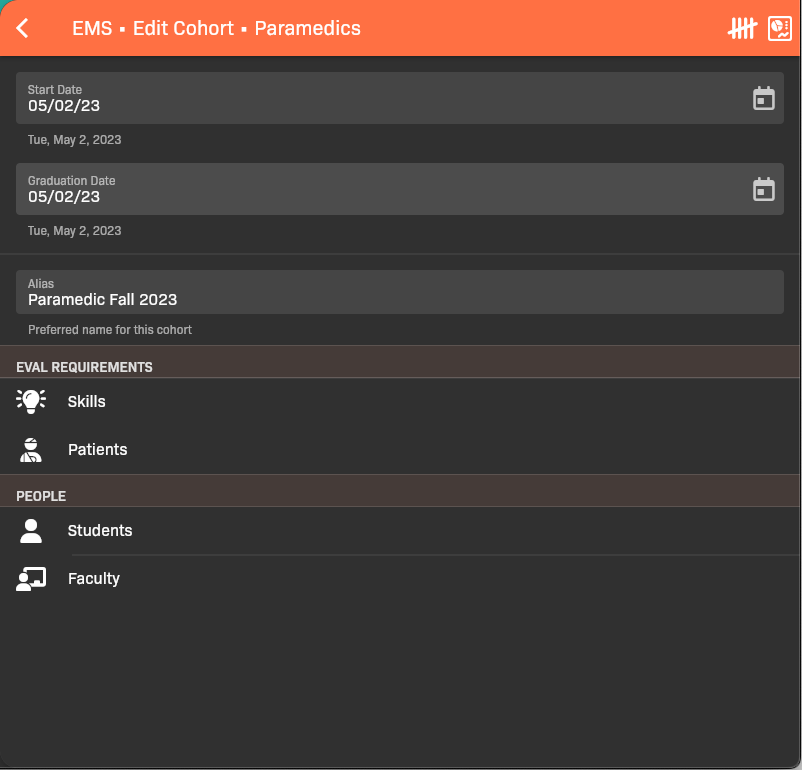
Task: Click the Students person icon
Action: [x=31, y=531]
